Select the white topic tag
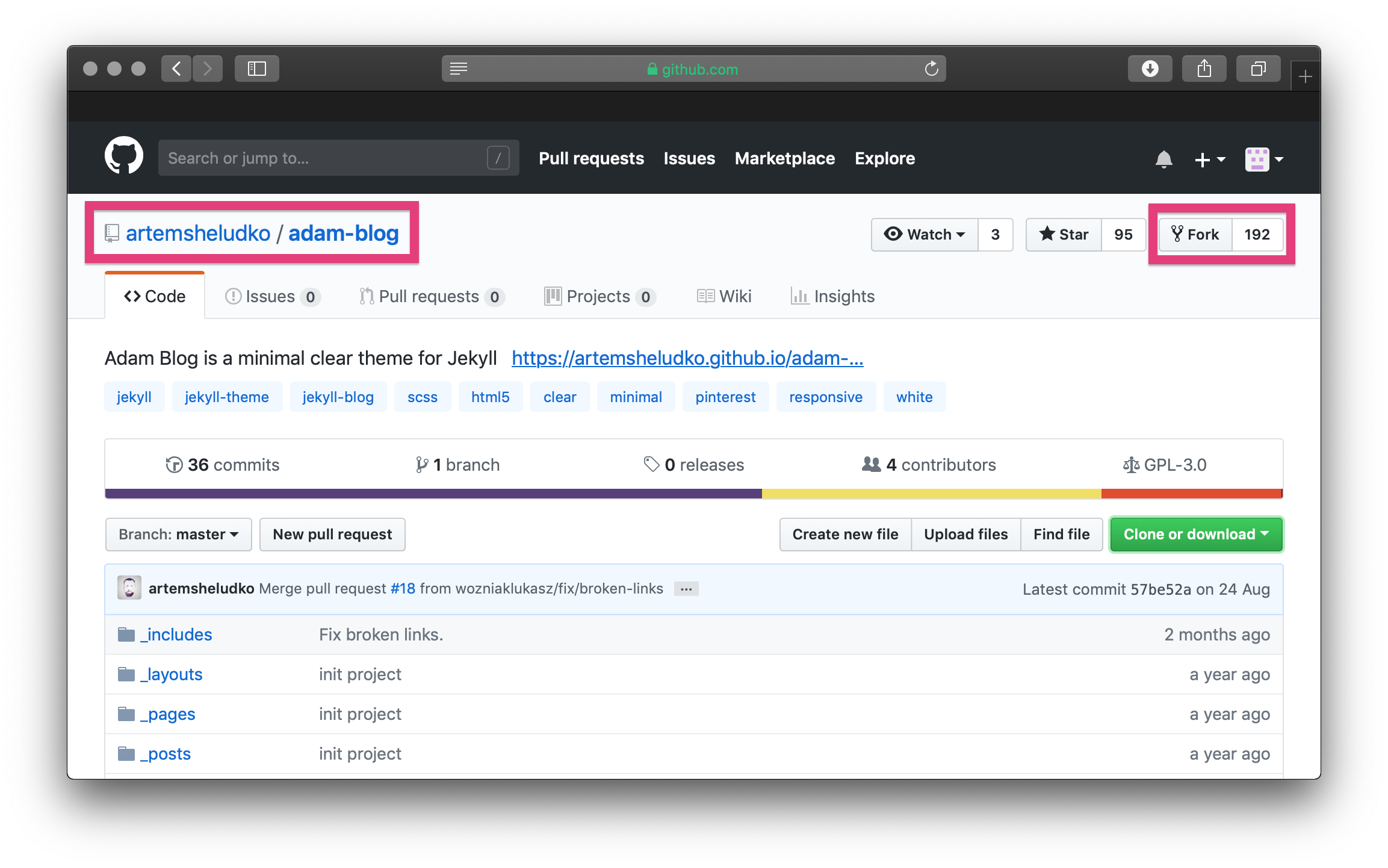The height and width of the screenshot is (868, 1388). click(x=914, y=397)
